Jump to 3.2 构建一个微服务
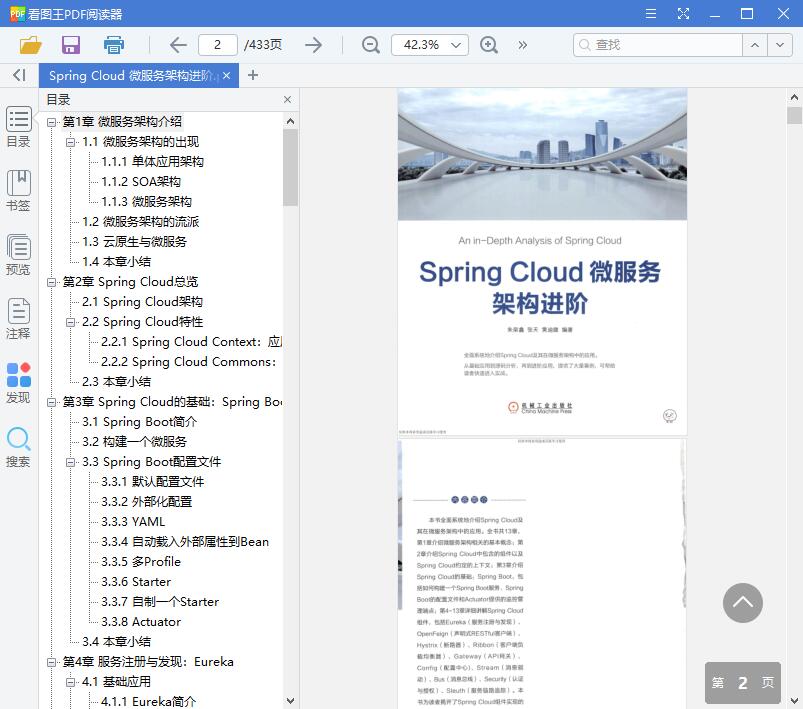 click(x=134, y=441)
